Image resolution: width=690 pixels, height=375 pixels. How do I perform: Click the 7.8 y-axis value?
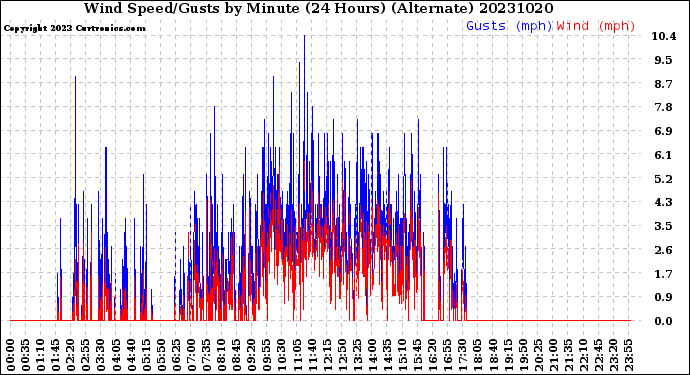(664, 107)
